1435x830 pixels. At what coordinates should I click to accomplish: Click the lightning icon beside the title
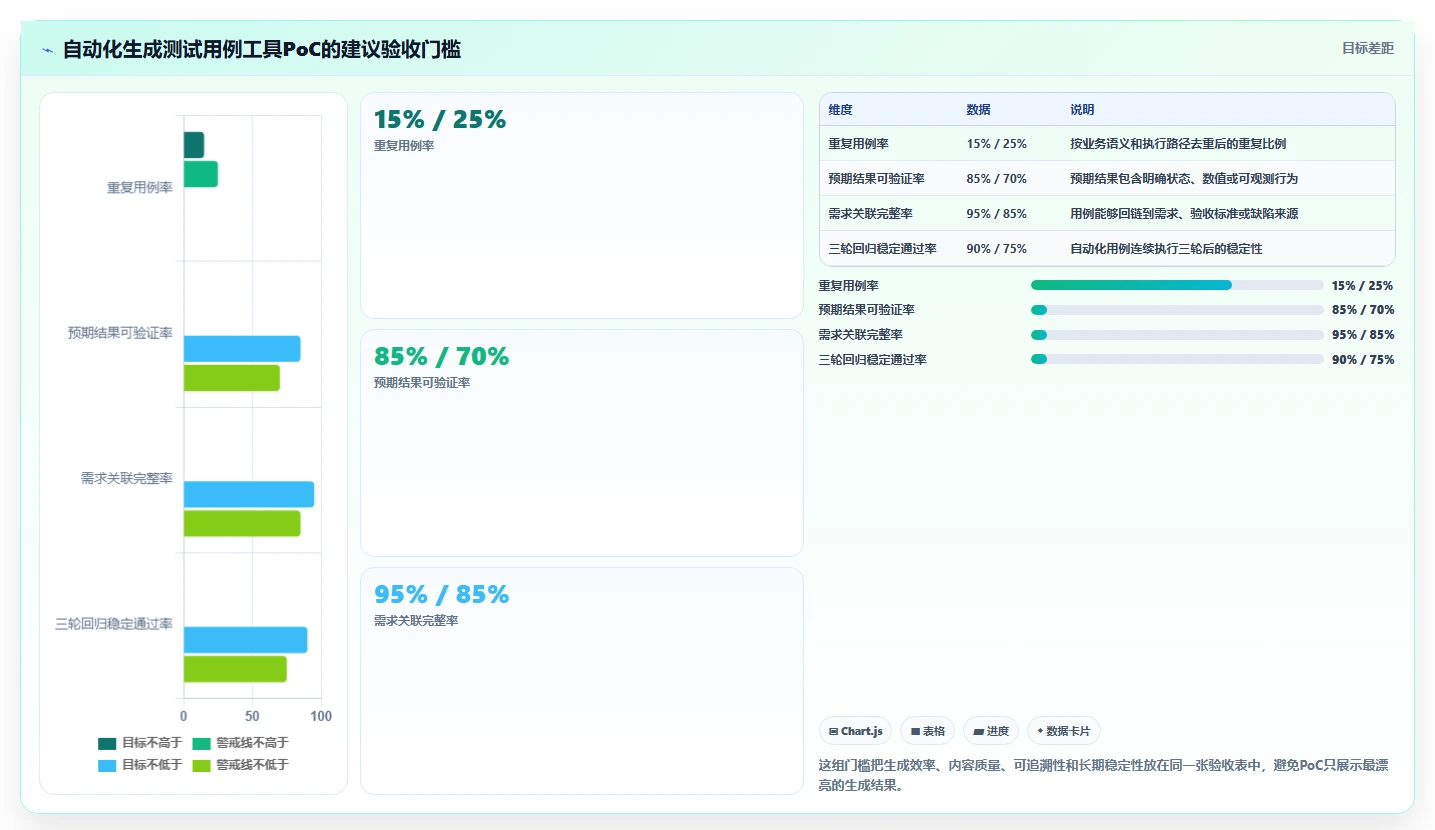click(x=47, y=50)
